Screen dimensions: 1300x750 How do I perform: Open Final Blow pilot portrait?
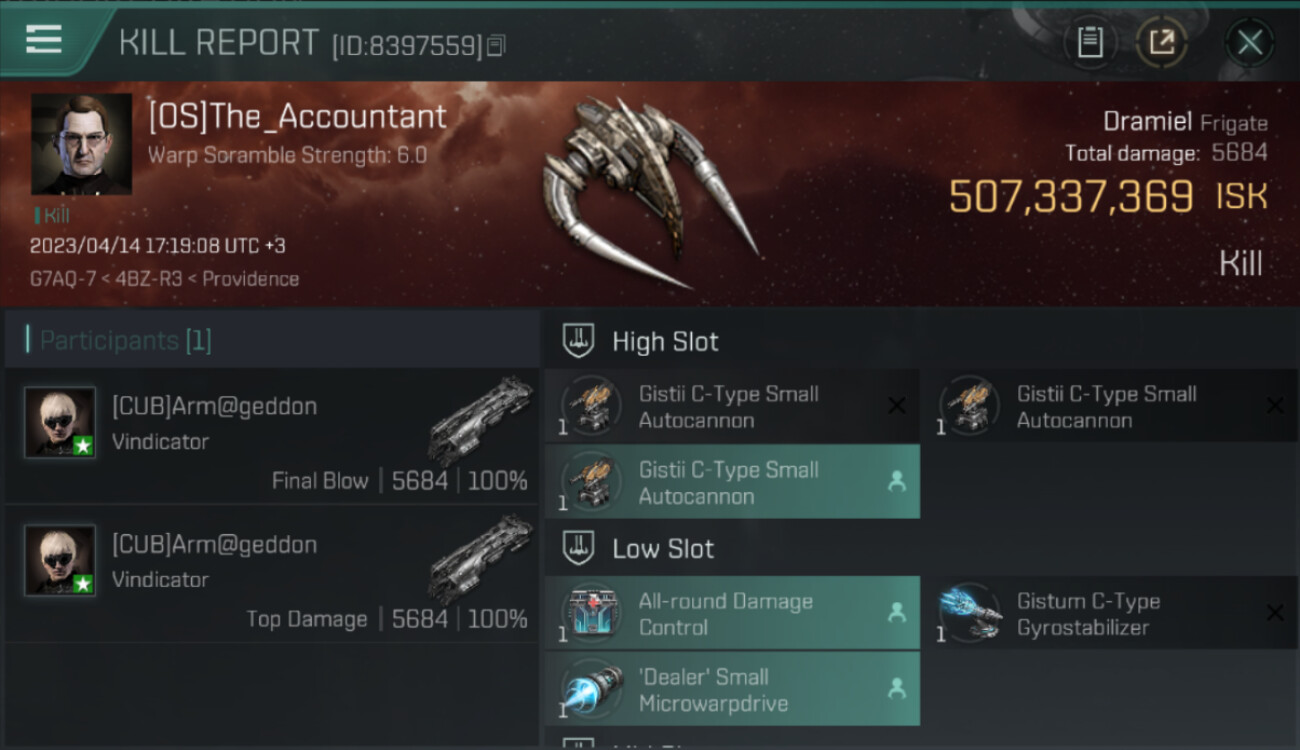tap(60, 422)
